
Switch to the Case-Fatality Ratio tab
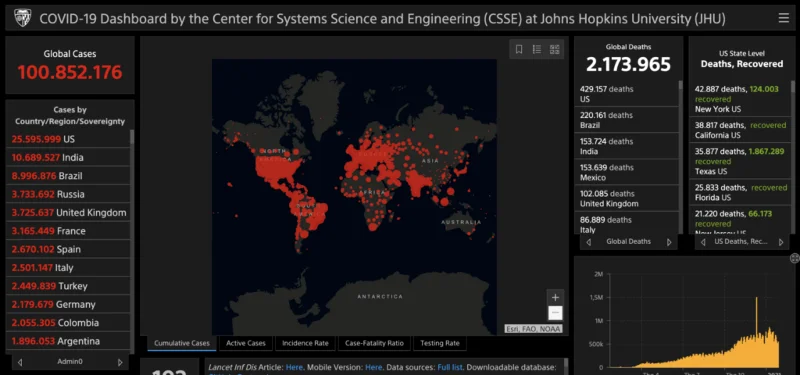374,343
